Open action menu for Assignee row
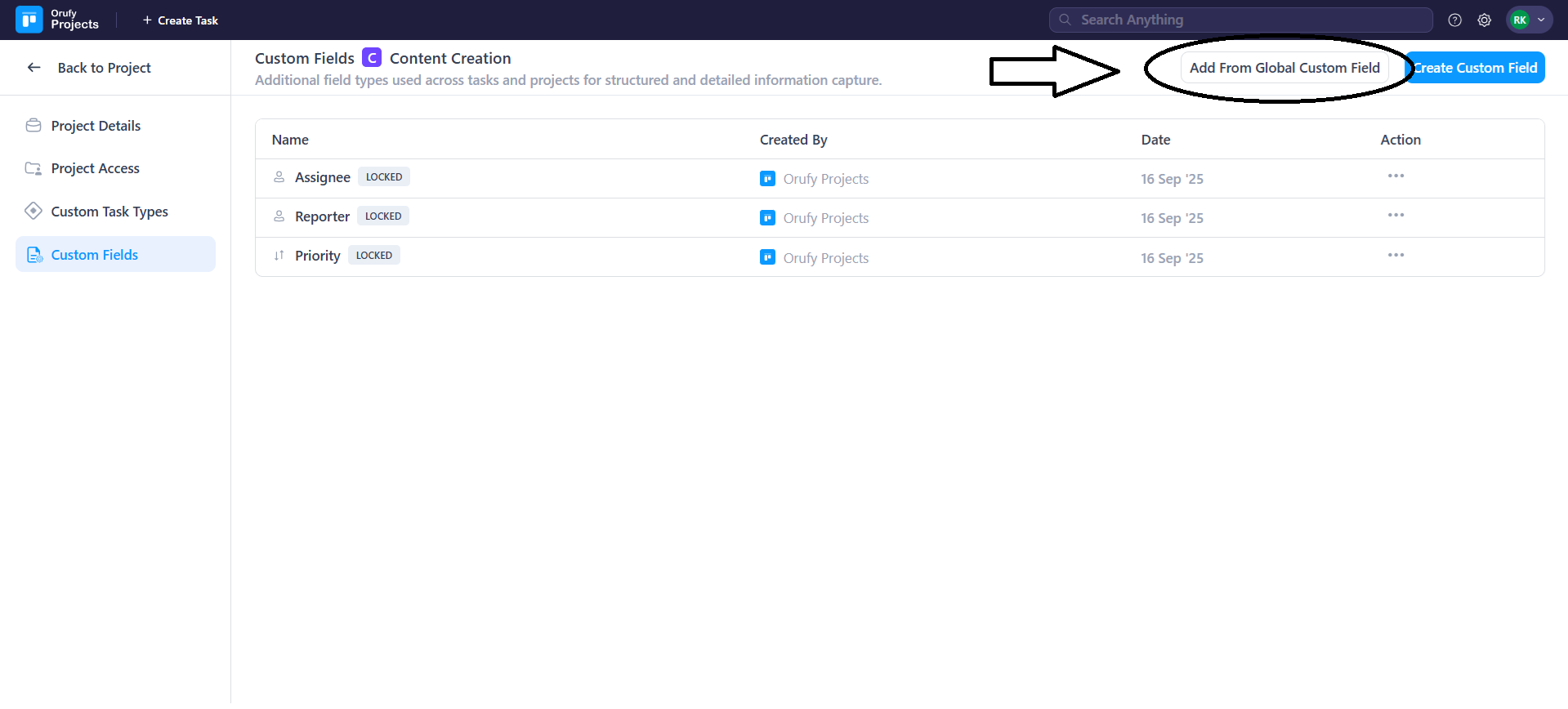The height and width of the screenshot is (709, 1568). 1395,176
